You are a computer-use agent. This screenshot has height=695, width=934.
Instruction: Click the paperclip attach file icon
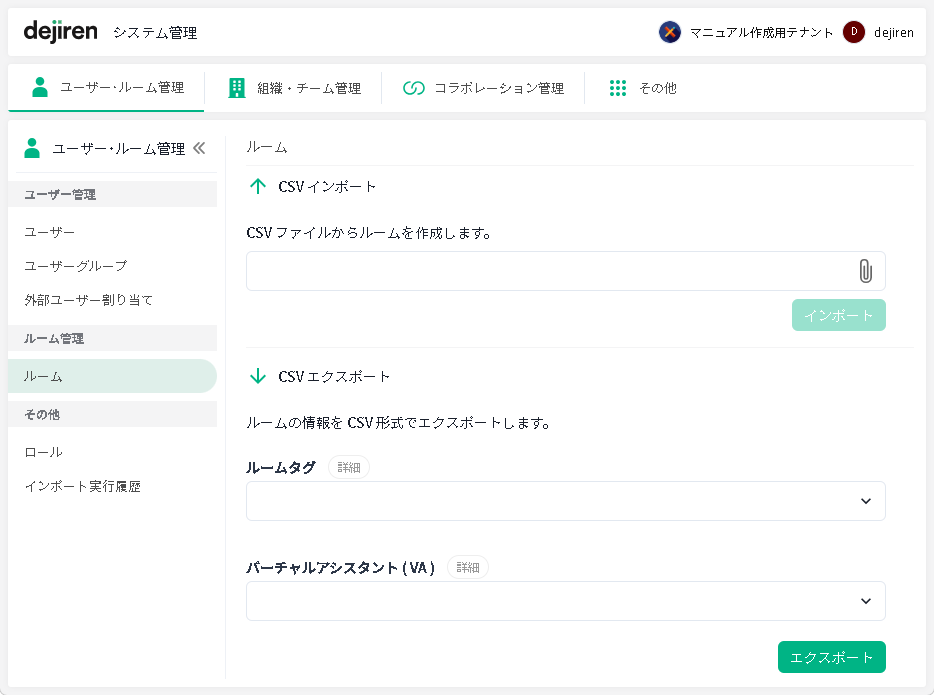click(865, 271)
